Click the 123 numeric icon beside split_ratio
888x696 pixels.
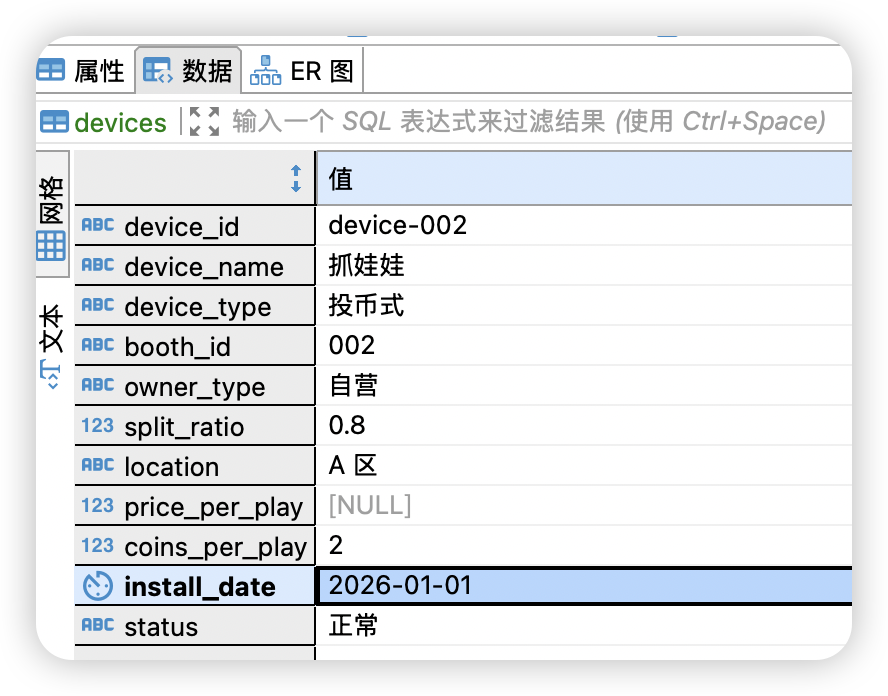(99, 425)
